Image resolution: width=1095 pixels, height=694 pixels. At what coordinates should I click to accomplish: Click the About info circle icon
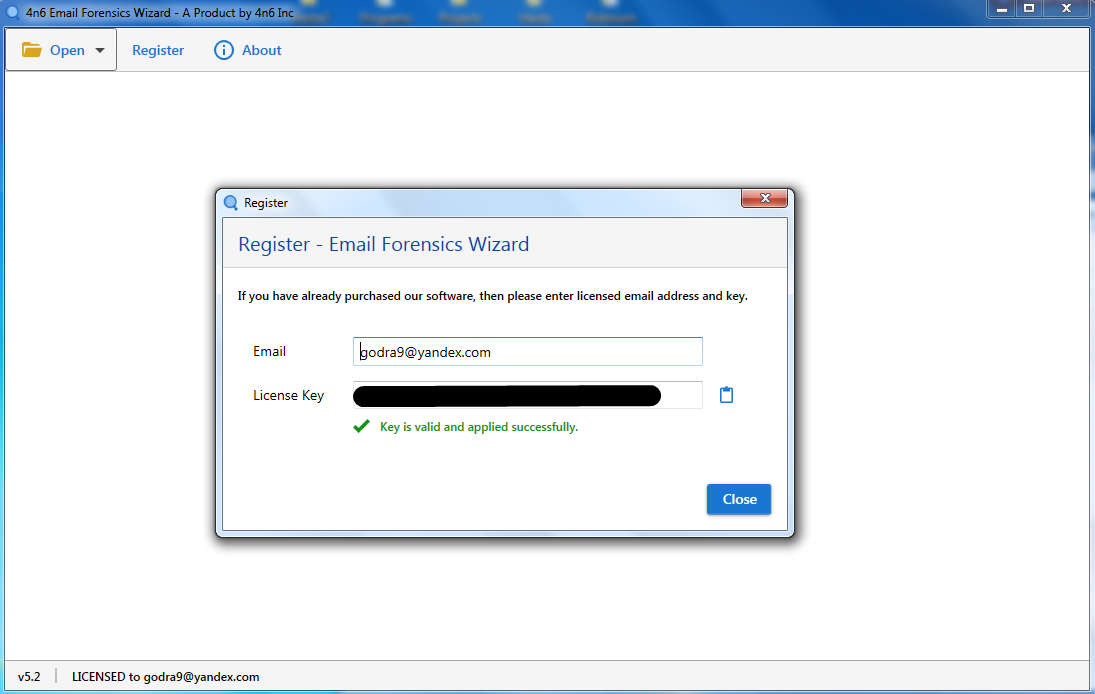[x=223, y=50]
